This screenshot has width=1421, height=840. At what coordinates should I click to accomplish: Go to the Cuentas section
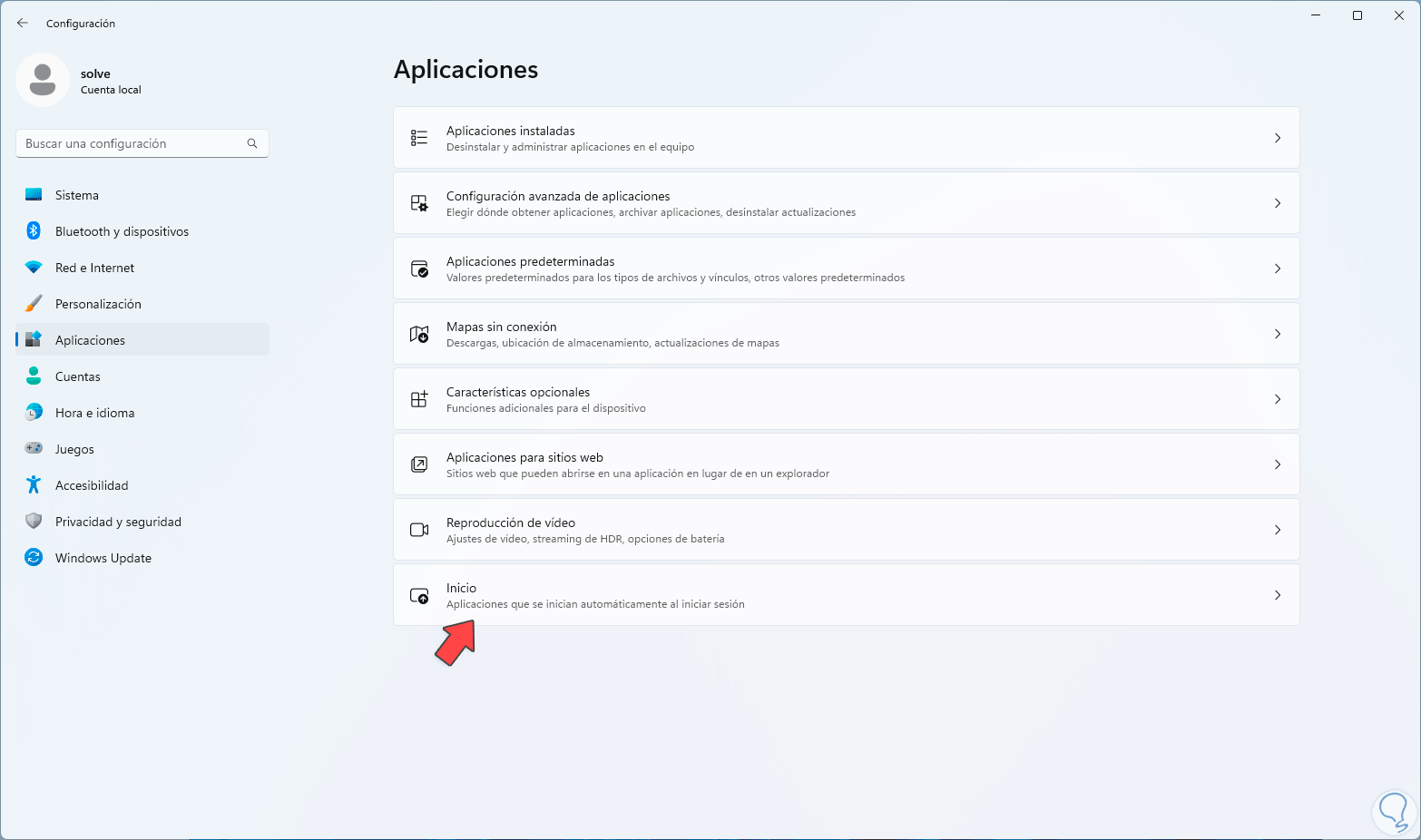pyautogui.click(x=78, y=376)
